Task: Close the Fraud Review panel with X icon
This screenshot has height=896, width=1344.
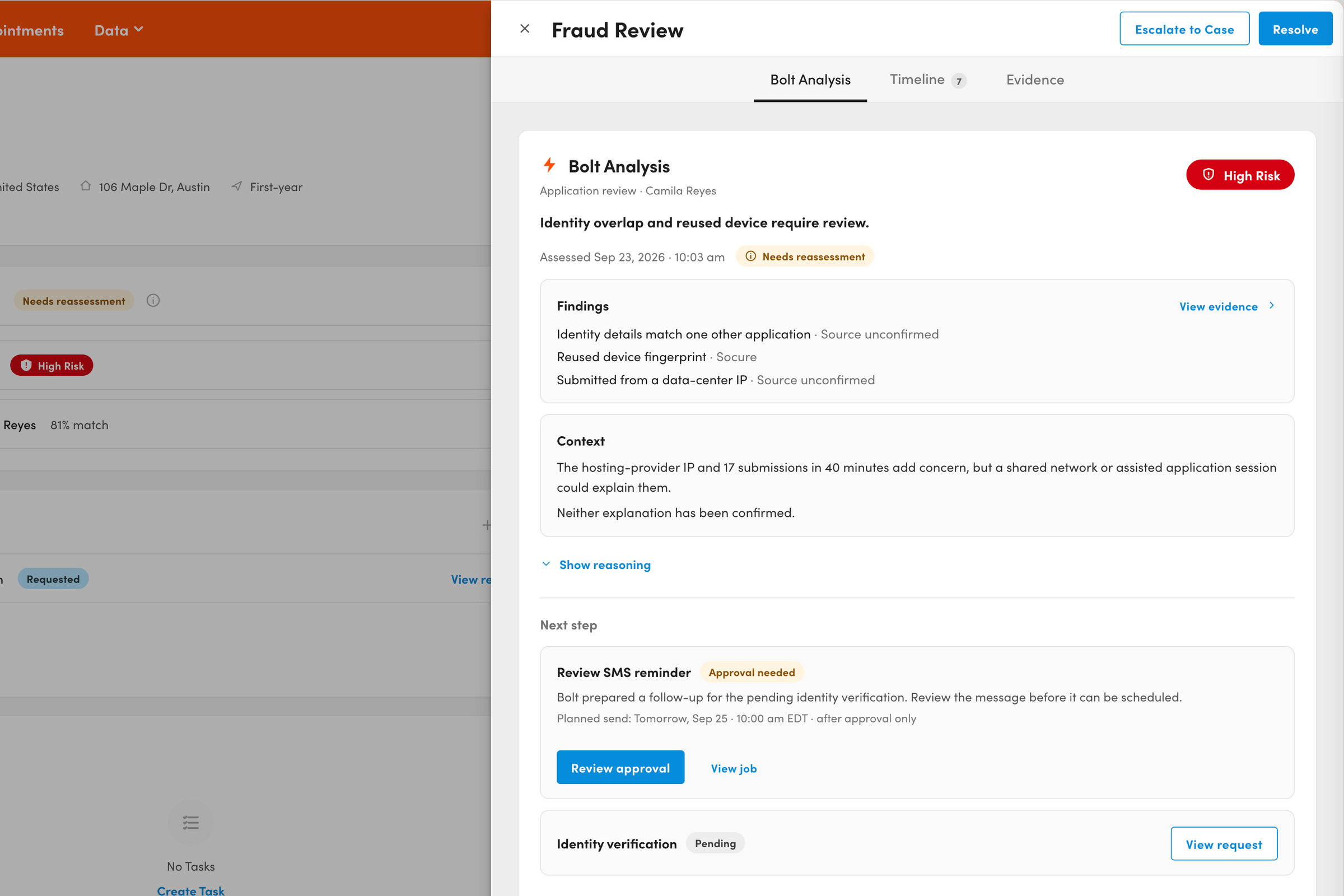Action: (x=525, y=29)
